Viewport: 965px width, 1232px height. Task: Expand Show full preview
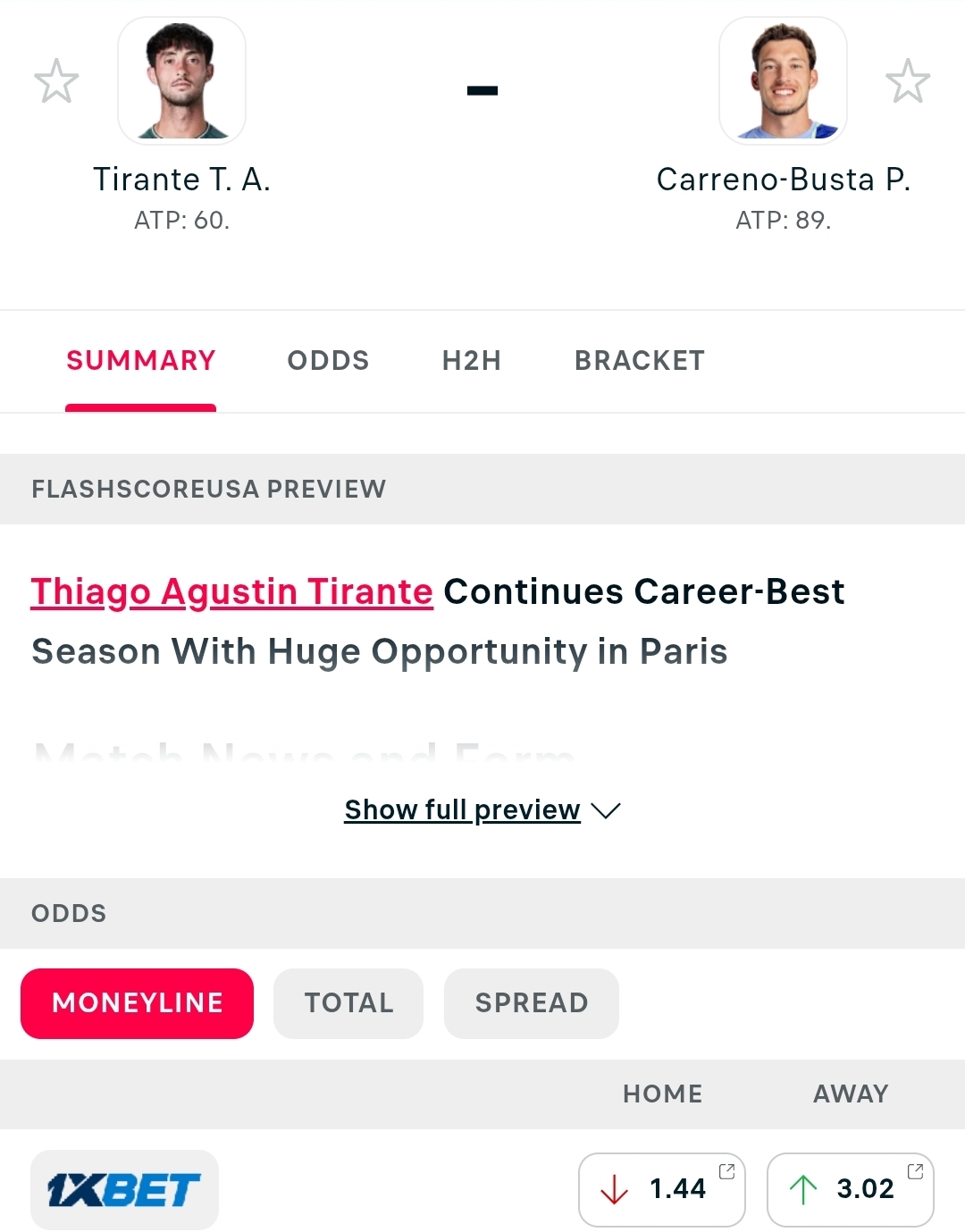(x=463, y=809)
